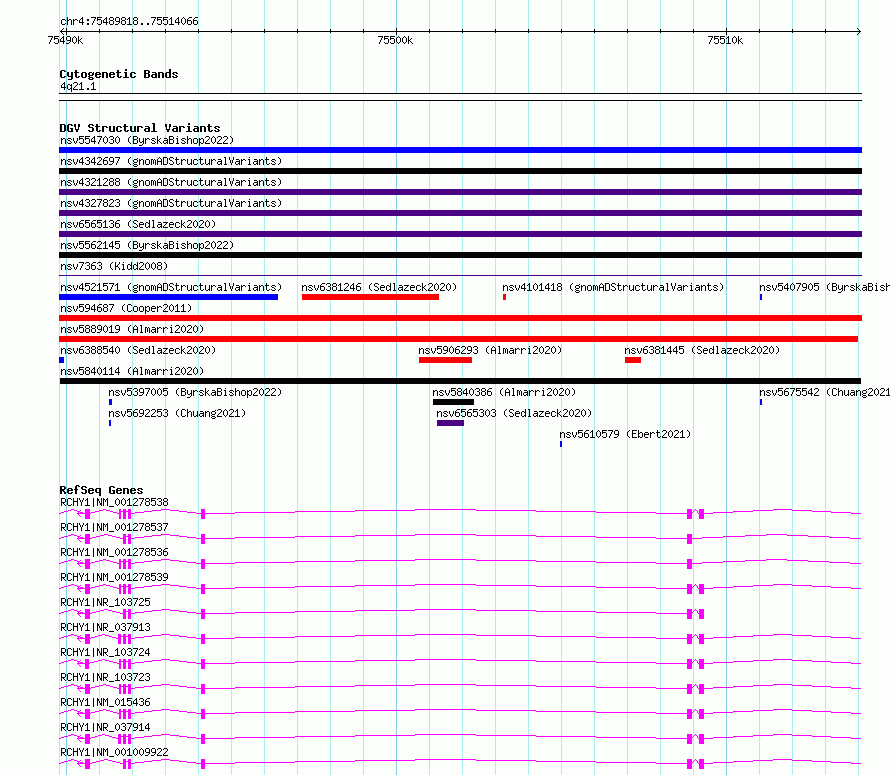
Task: Click nsv5397005 (ByrskaBishop2022) label
Action: click(195, 392)
